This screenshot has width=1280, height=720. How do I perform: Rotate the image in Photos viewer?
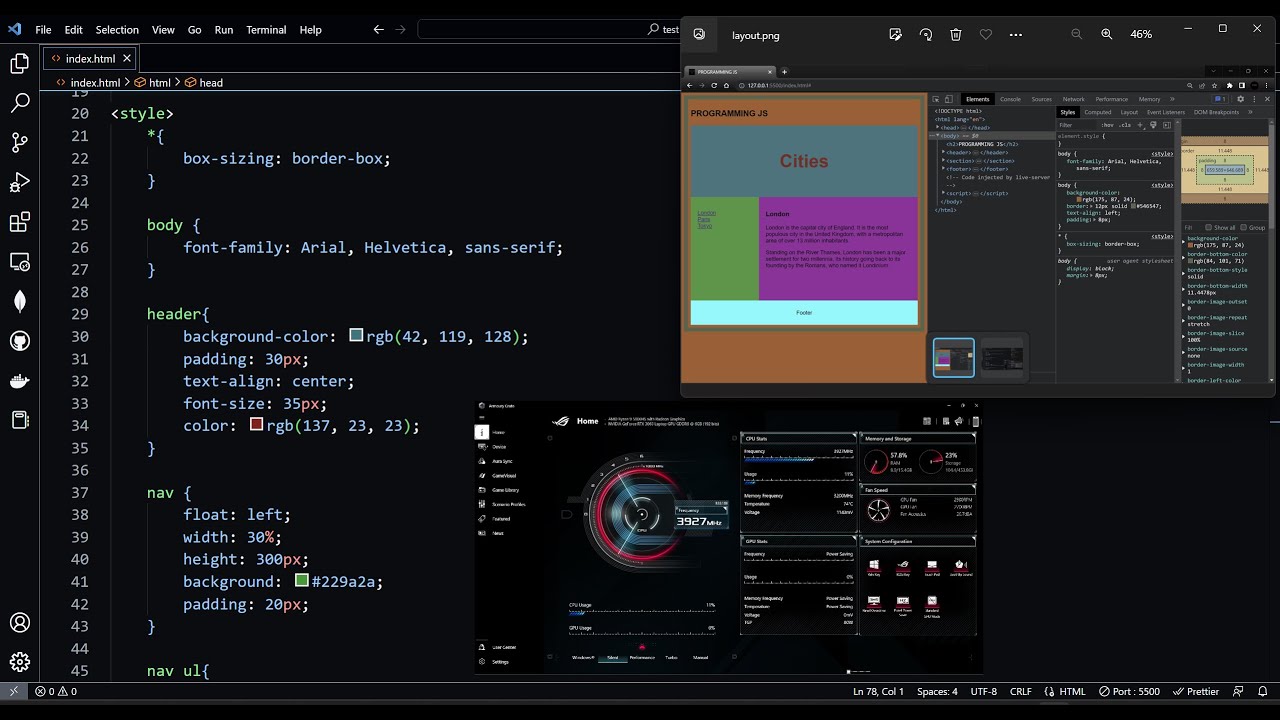click(926, 34)
